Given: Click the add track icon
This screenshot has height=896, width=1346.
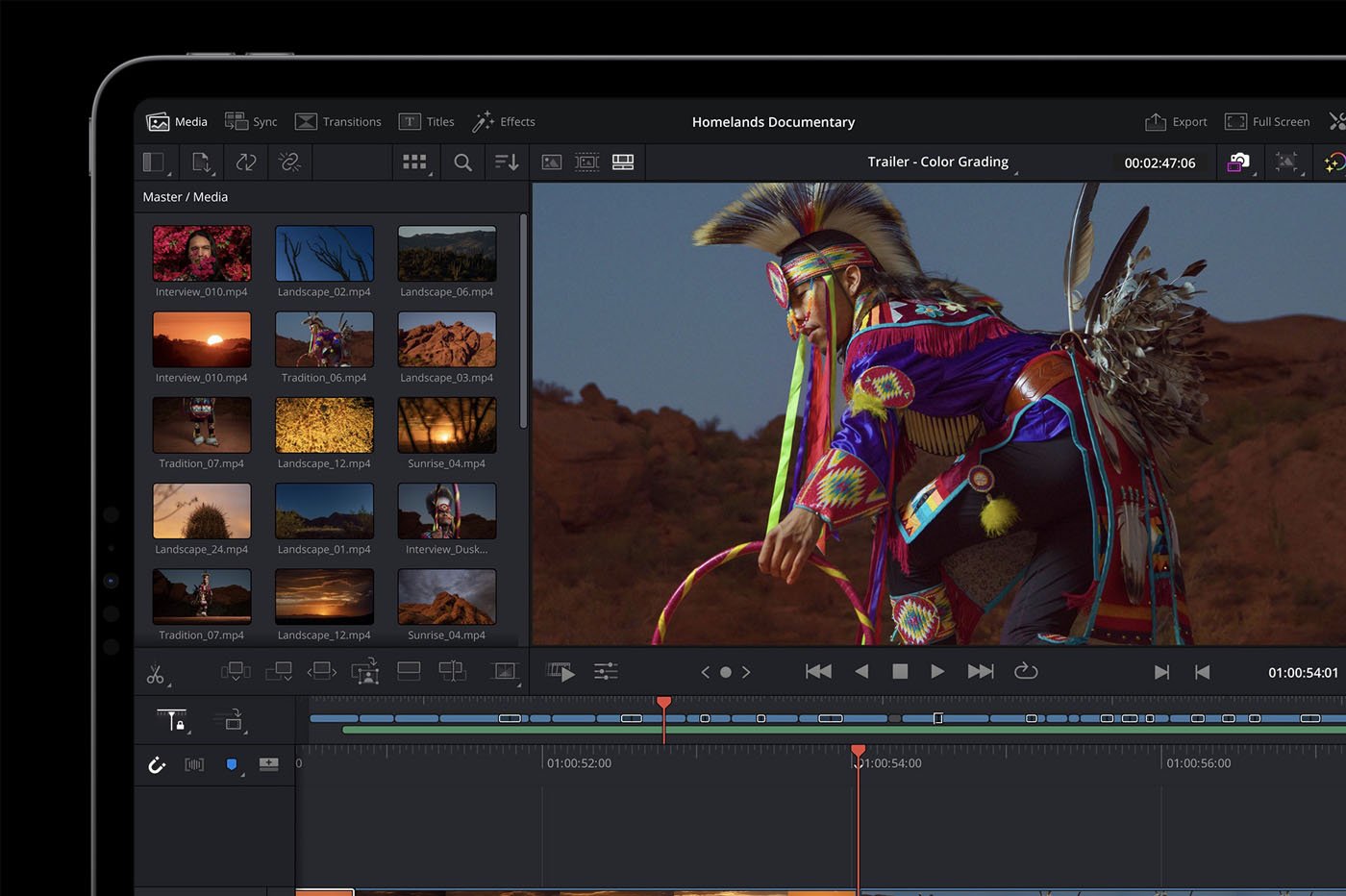Looking at the screenshot, I should tap(269, 764).
